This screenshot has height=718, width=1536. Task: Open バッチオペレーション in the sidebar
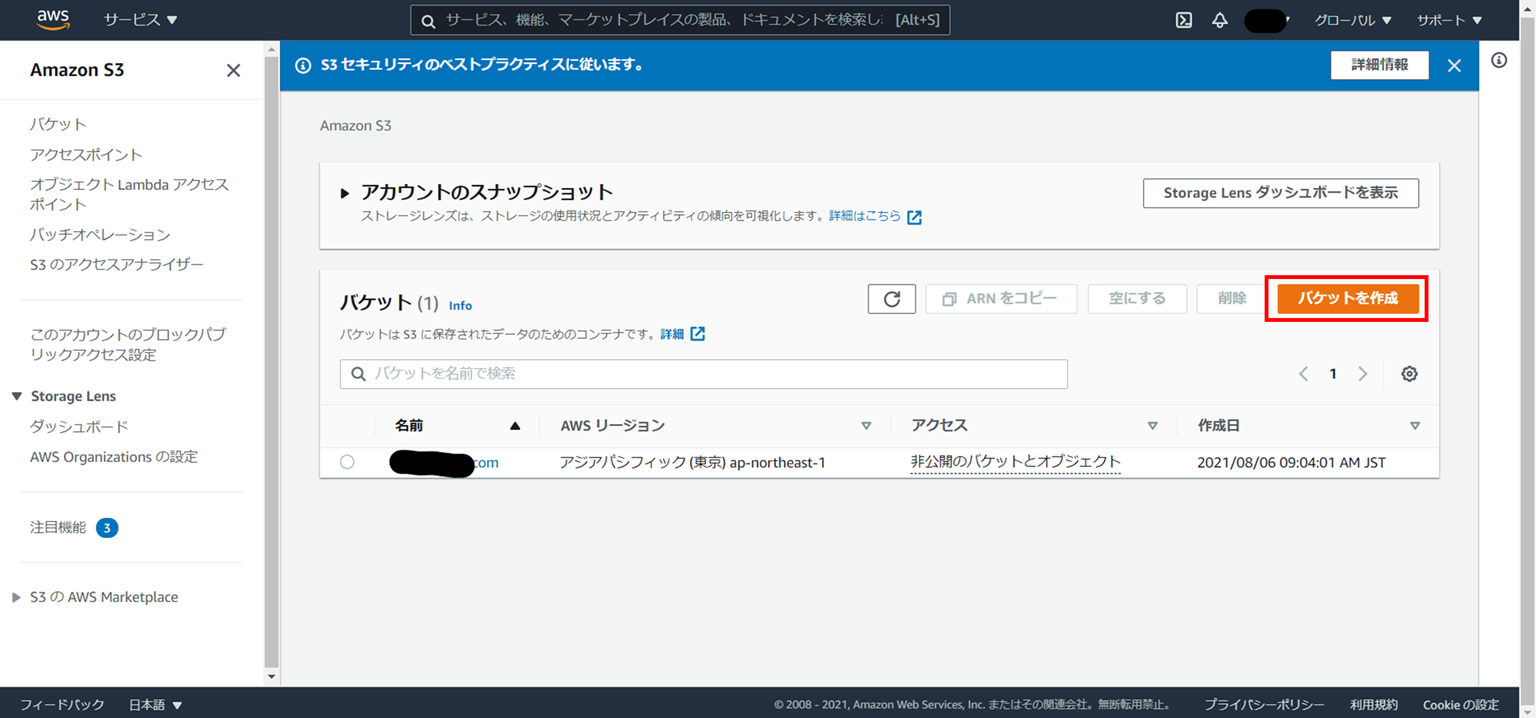point(100,234)
